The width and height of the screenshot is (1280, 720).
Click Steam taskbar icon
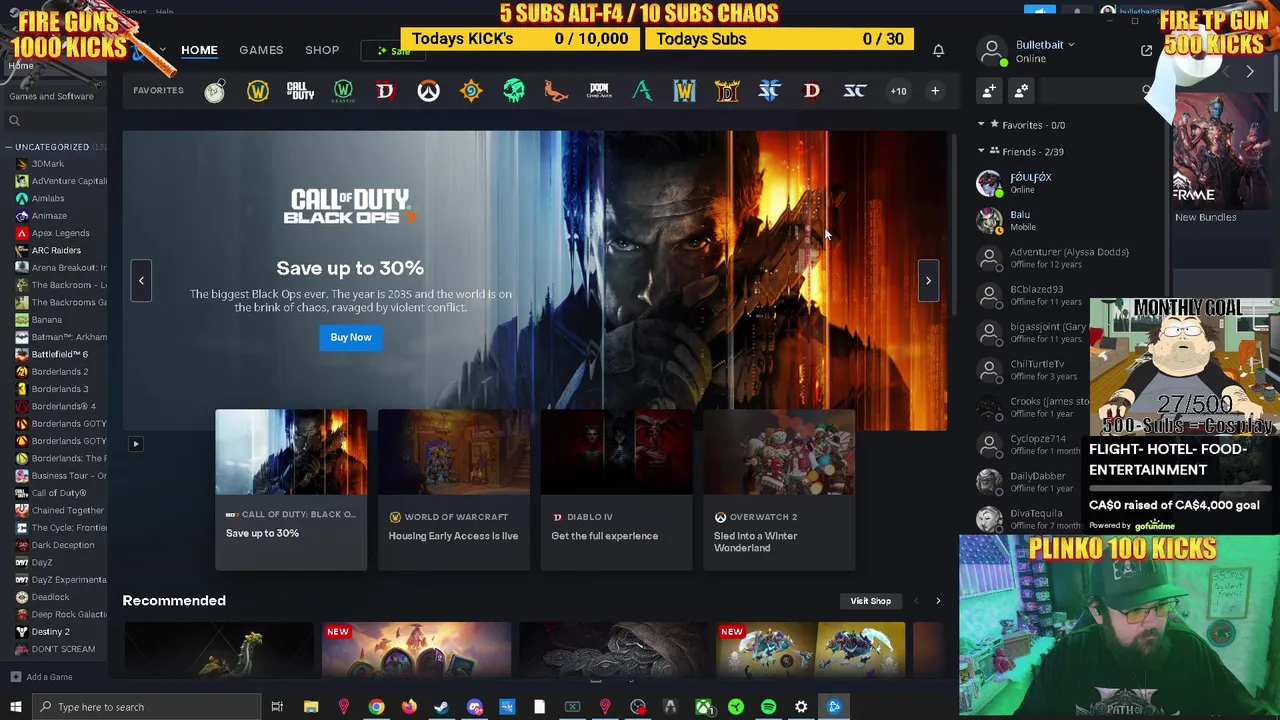tap(441, 707)
